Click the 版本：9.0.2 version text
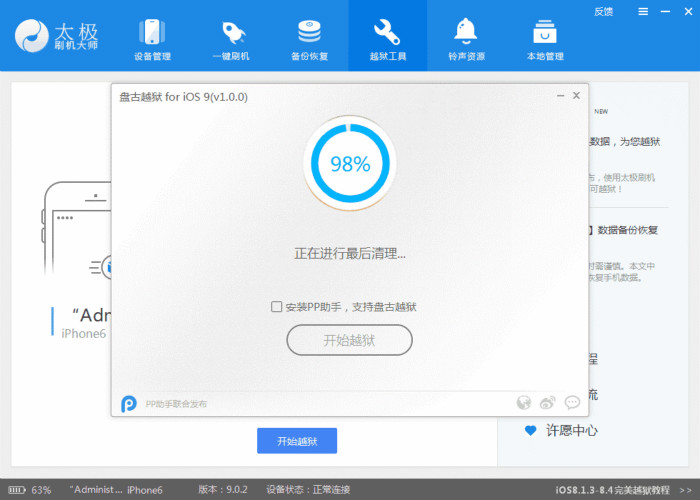This screenshot has height=500, width=700. [223, 490]
